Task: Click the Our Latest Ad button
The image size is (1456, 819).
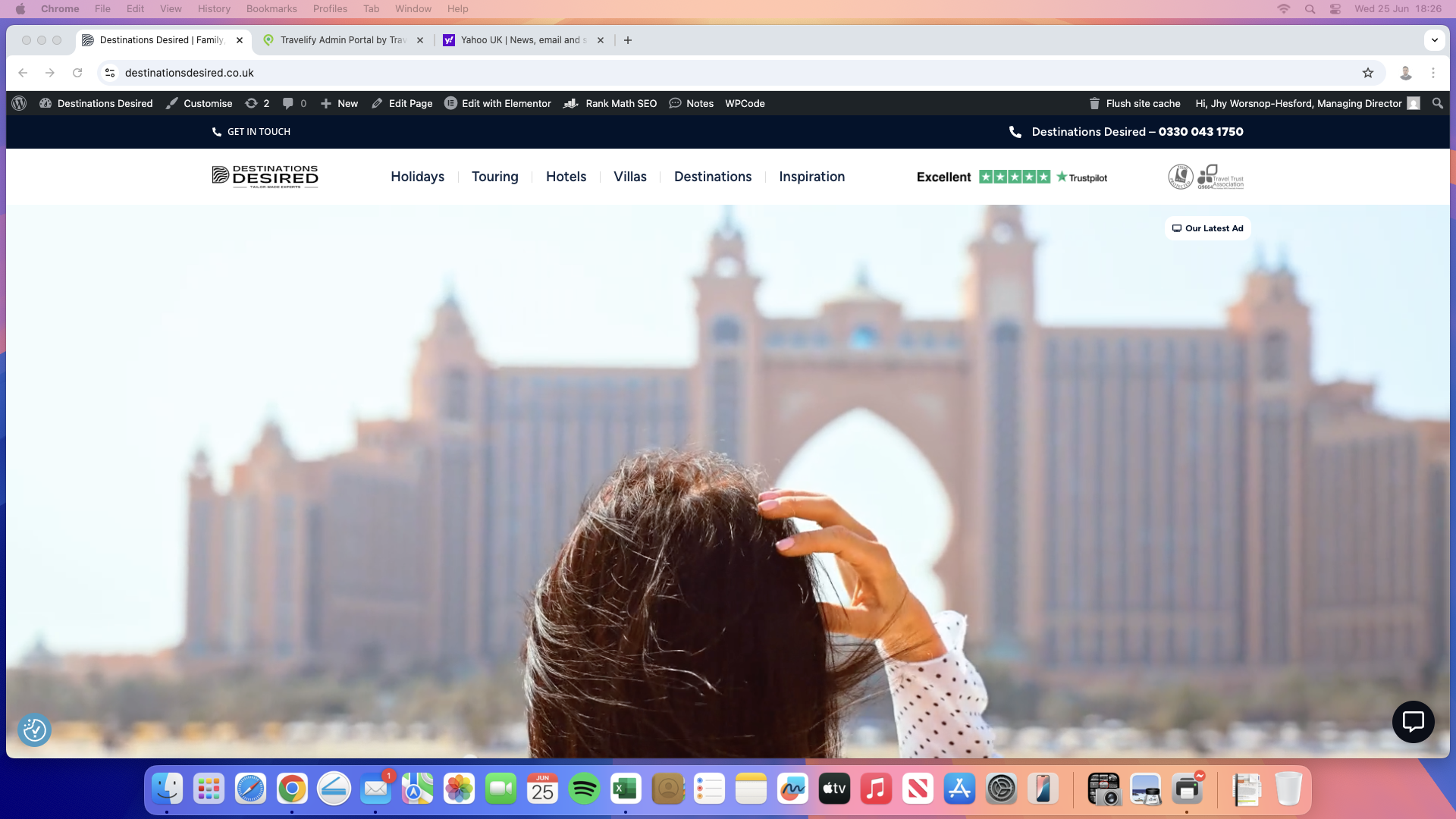Action: (x=1207, y=228)
